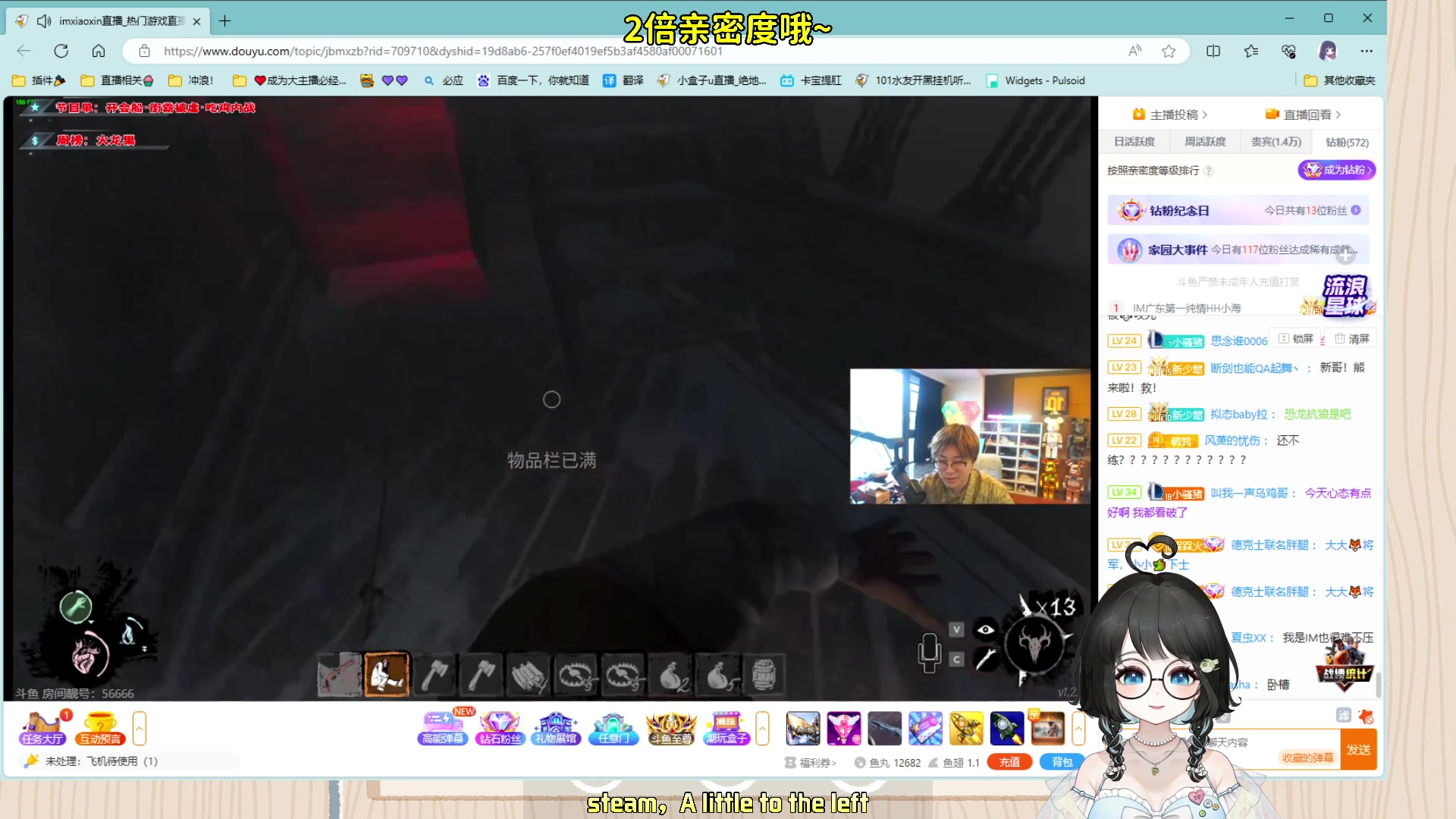The width and height of the screenshot is (1456, 819).
Task: Click the 斗鱼至尊 icon
Action: 670,728
